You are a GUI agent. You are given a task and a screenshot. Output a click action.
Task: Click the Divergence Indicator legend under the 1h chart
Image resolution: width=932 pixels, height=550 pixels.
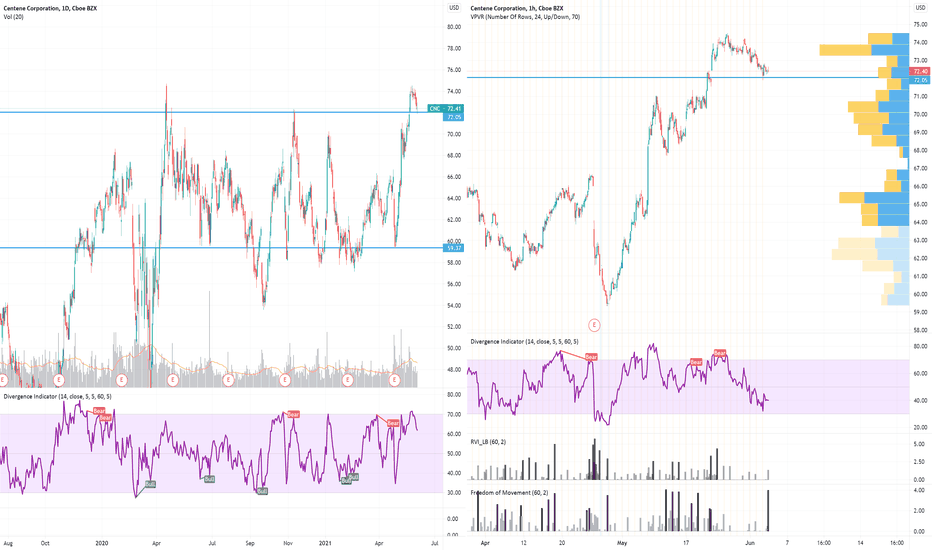point(524,341)
